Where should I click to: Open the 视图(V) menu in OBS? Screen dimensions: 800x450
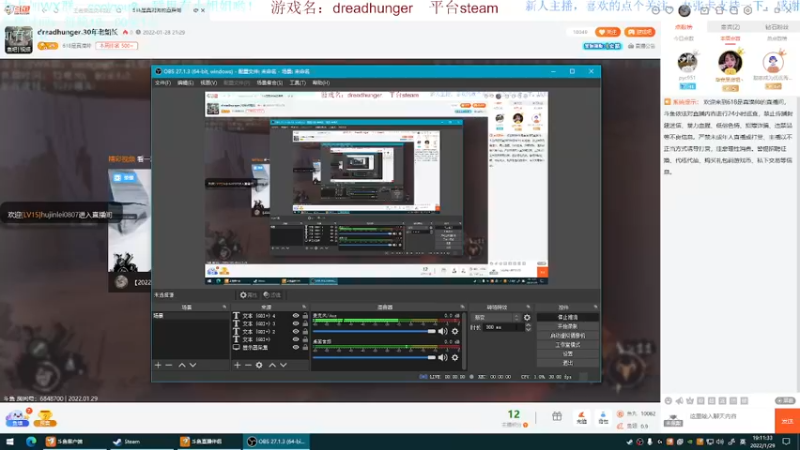208,83
